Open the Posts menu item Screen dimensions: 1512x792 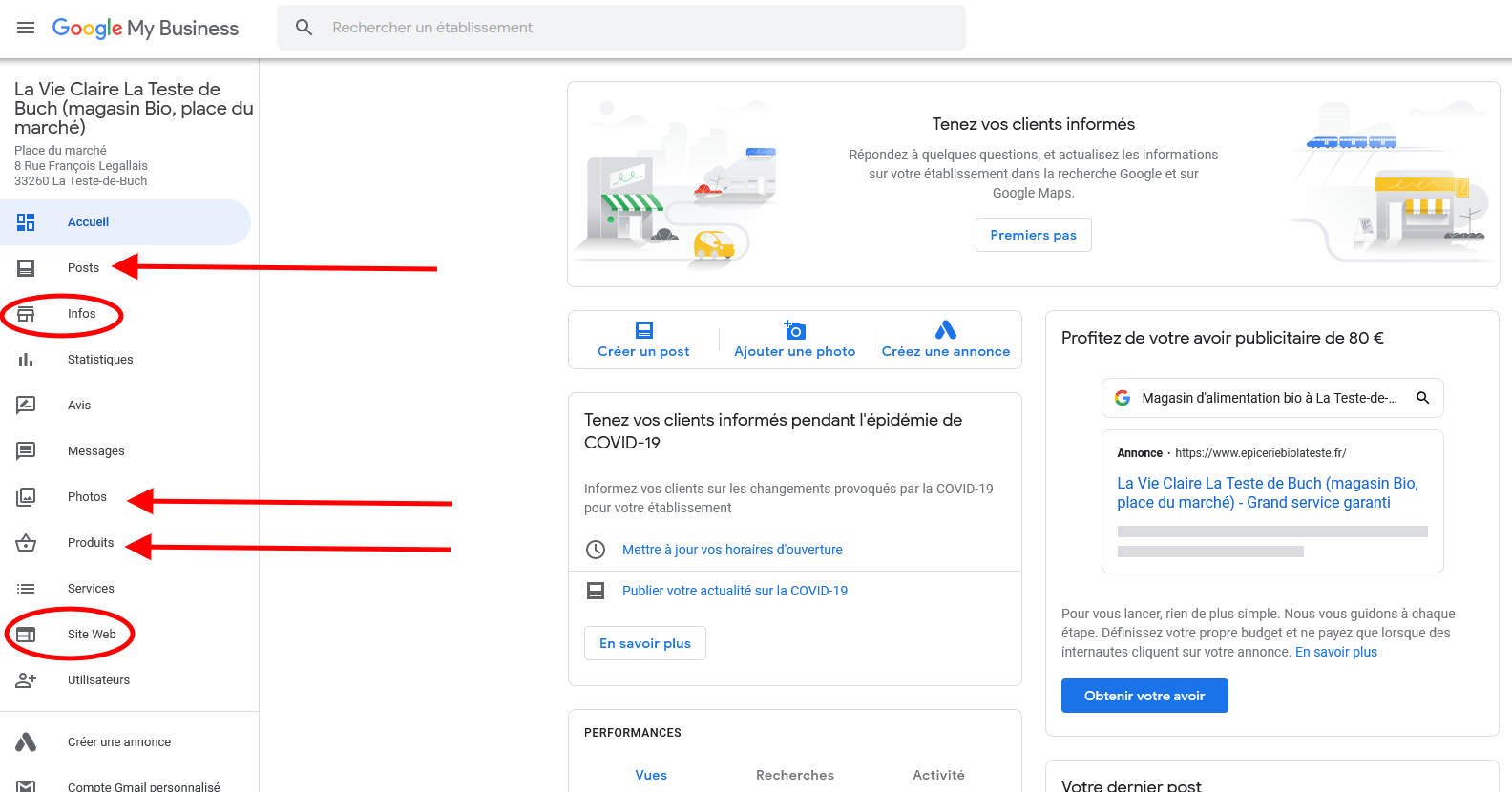tap(125, 268)
